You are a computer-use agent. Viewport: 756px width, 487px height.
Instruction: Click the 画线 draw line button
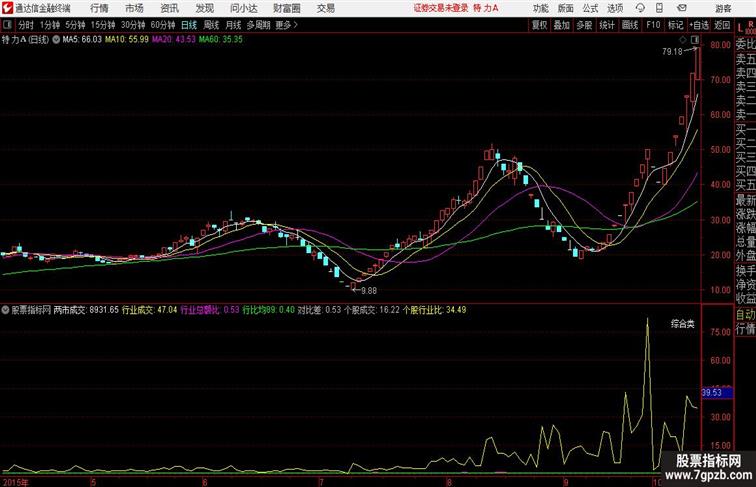(x=630, y=25)
